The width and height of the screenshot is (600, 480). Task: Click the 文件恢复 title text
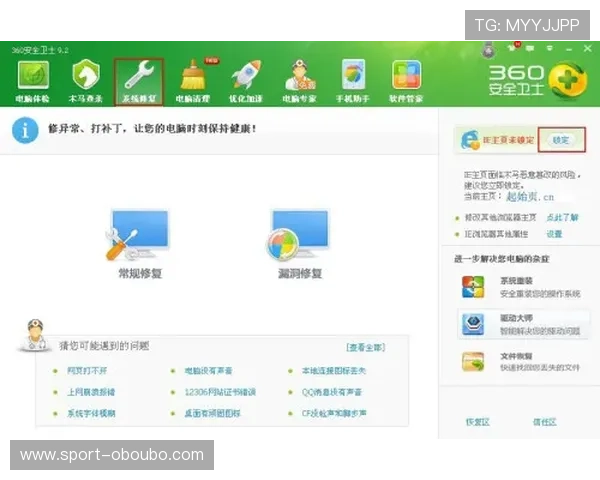click(516, 356)
